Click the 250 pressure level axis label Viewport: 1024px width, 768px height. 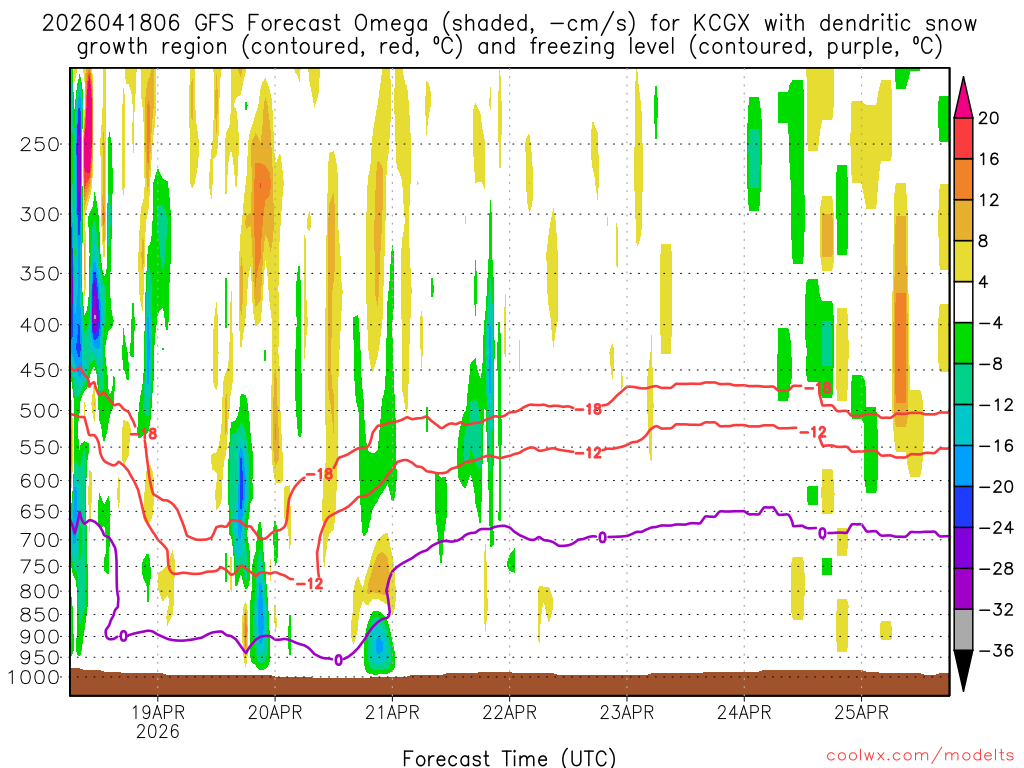point(40,144)
